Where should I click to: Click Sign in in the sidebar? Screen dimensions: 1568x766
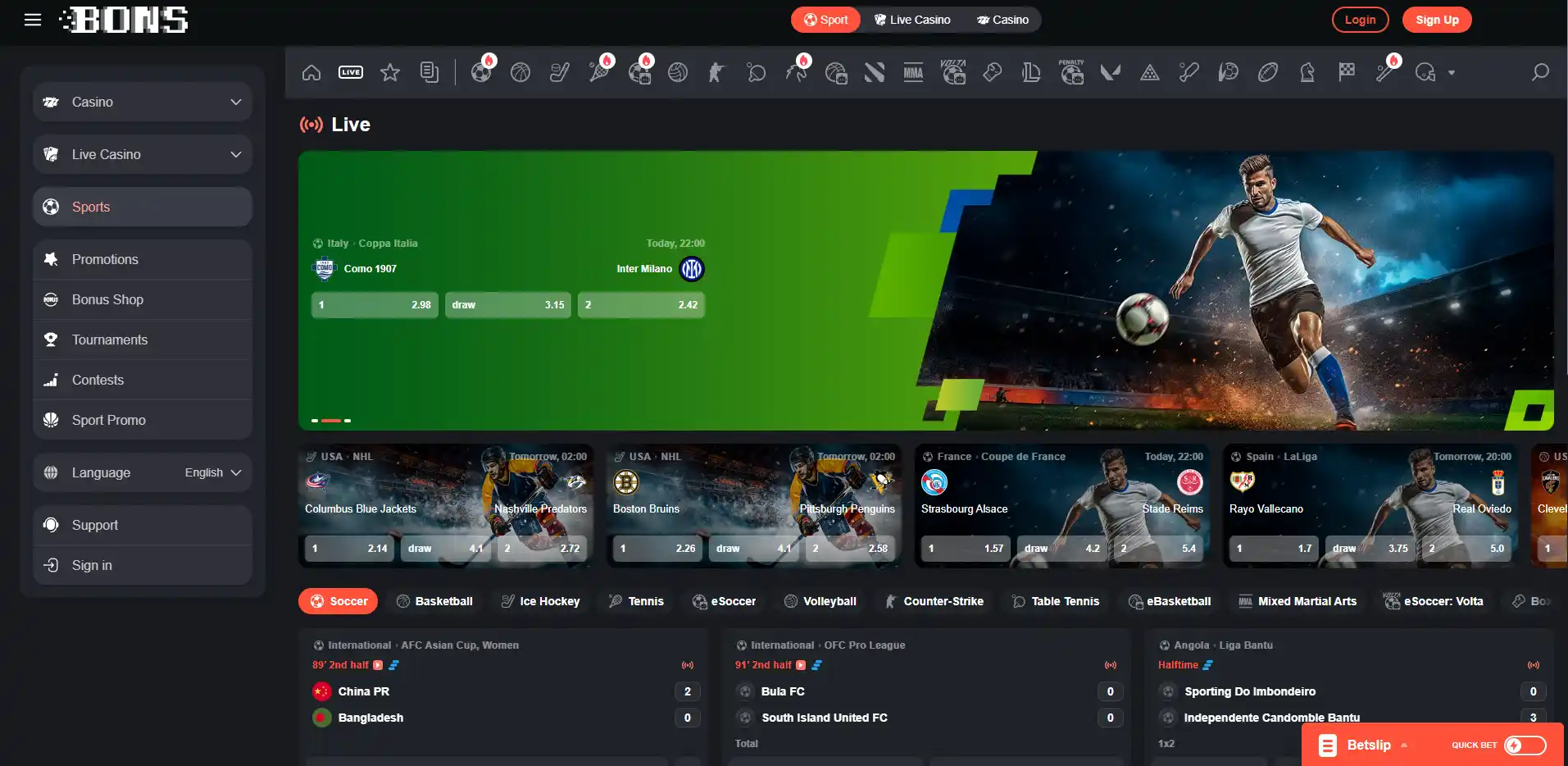pyautogui.click(x=143, y=565)
